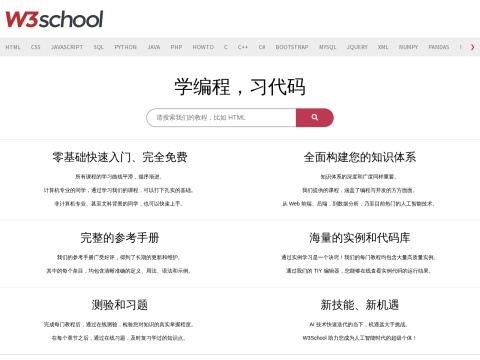
Task: Select XML in the nav bar
Action: [383, 47]
